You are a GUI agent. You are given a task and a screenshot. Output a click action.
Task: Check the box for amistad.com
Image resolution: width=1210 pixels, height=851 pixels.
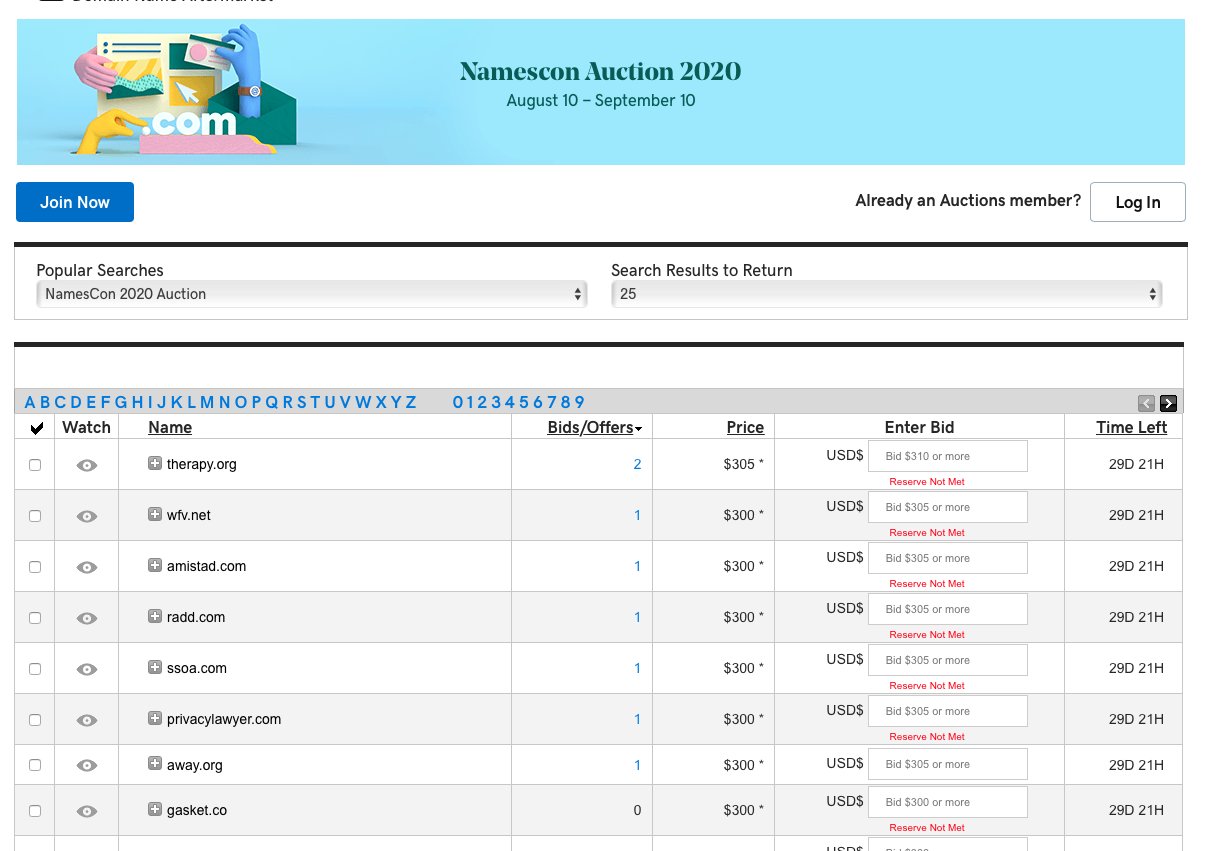[35, 567]
